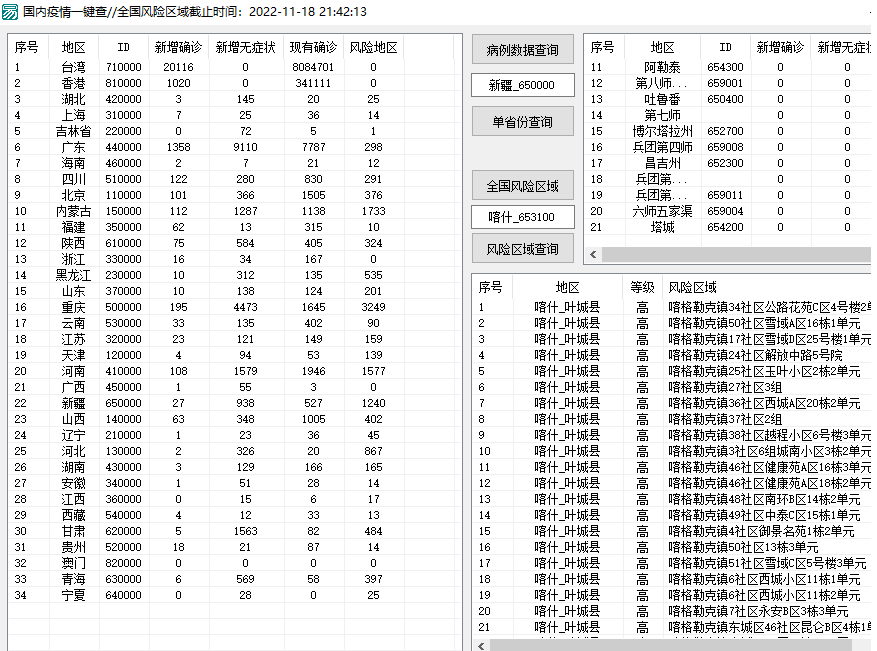Click the 风险地区 column header
The height and width of the screenshot is (651, 877).
tap(373, 48)
